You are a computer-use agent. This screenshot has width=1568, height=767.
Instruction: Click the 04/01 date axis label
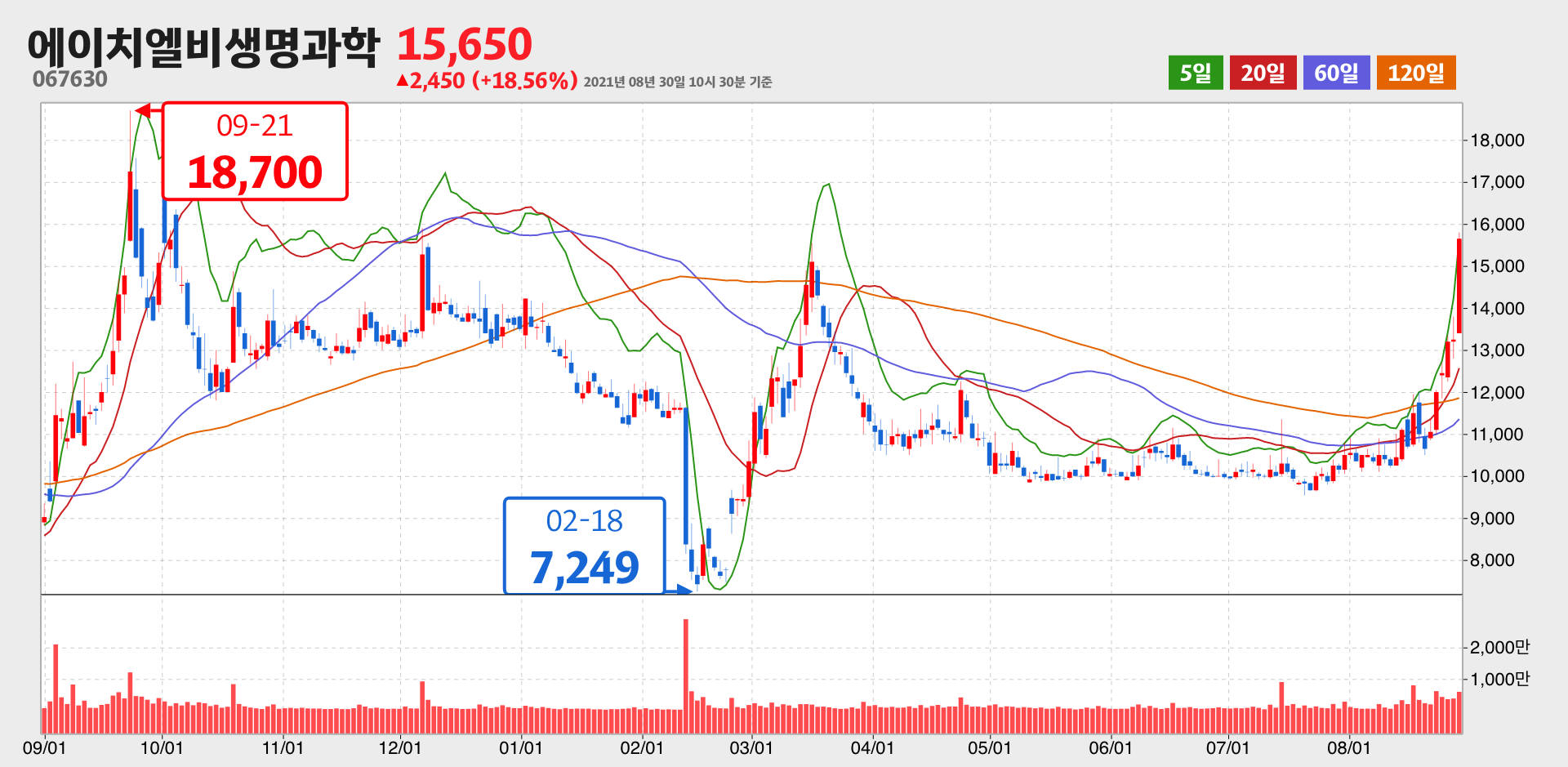(x=872, y=747)
